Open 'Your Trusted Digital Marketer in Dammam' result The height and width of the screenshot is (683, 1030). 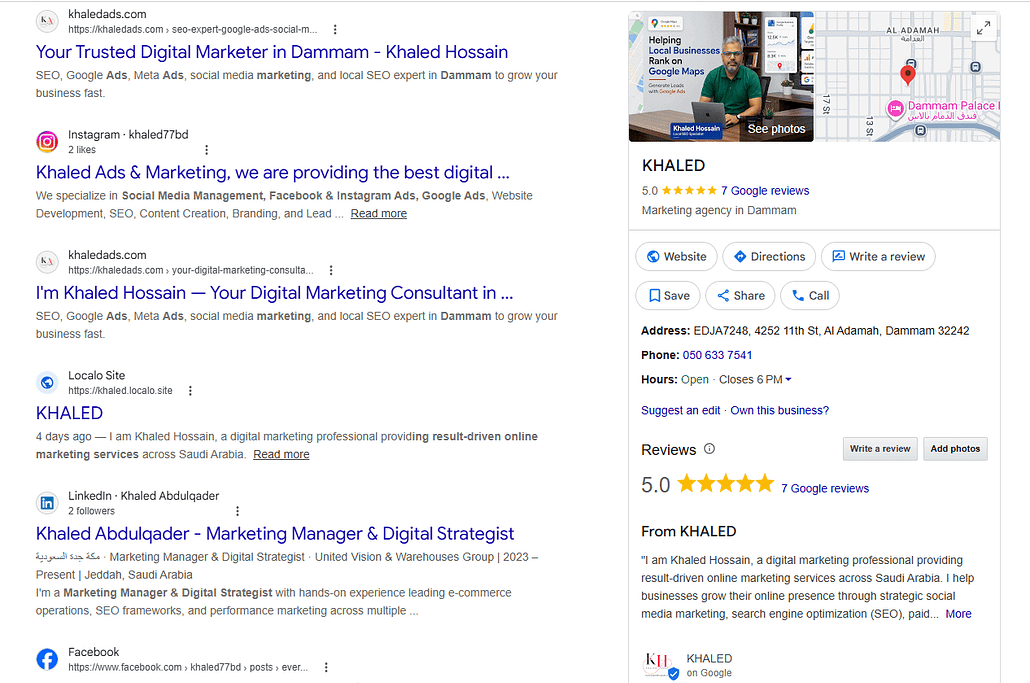pos(272,52)
